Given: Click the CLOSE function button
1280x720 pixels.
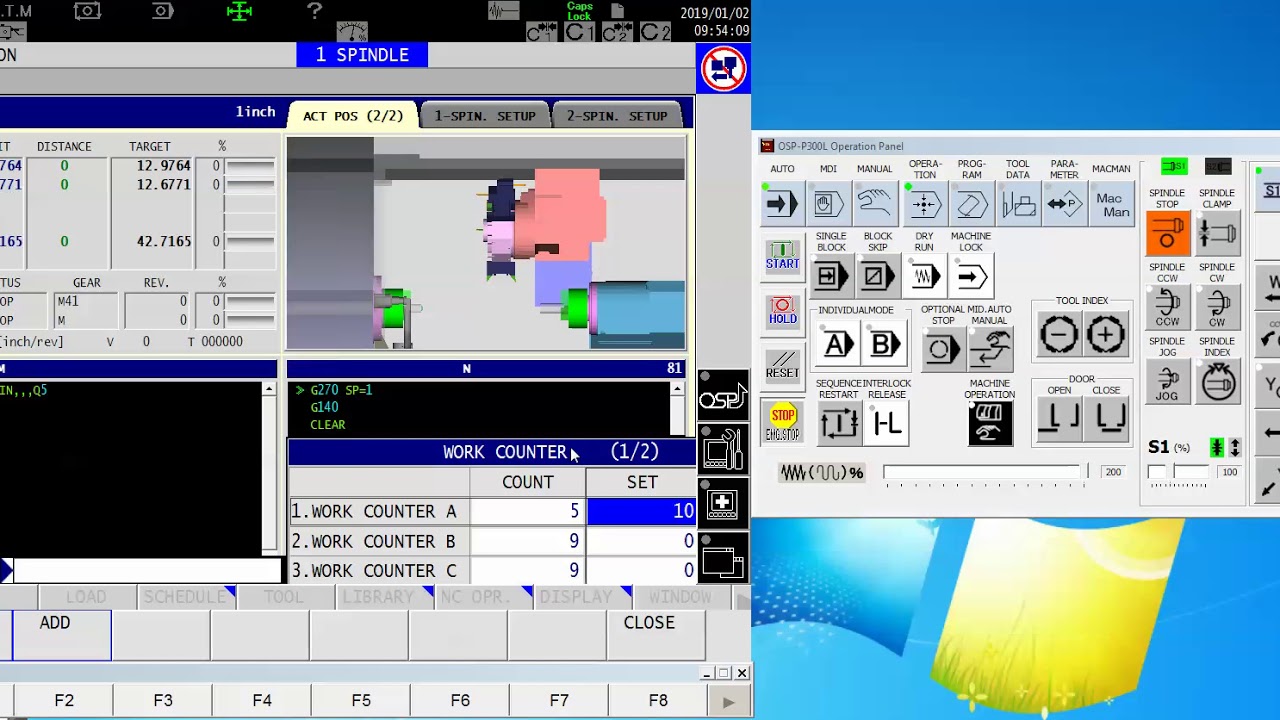Looking at the screenshot, I should click(655, 634).
